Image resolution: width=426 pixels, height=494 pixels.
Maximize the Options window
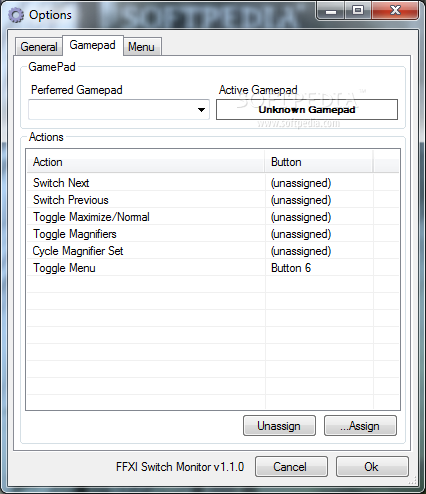[358, 11]
